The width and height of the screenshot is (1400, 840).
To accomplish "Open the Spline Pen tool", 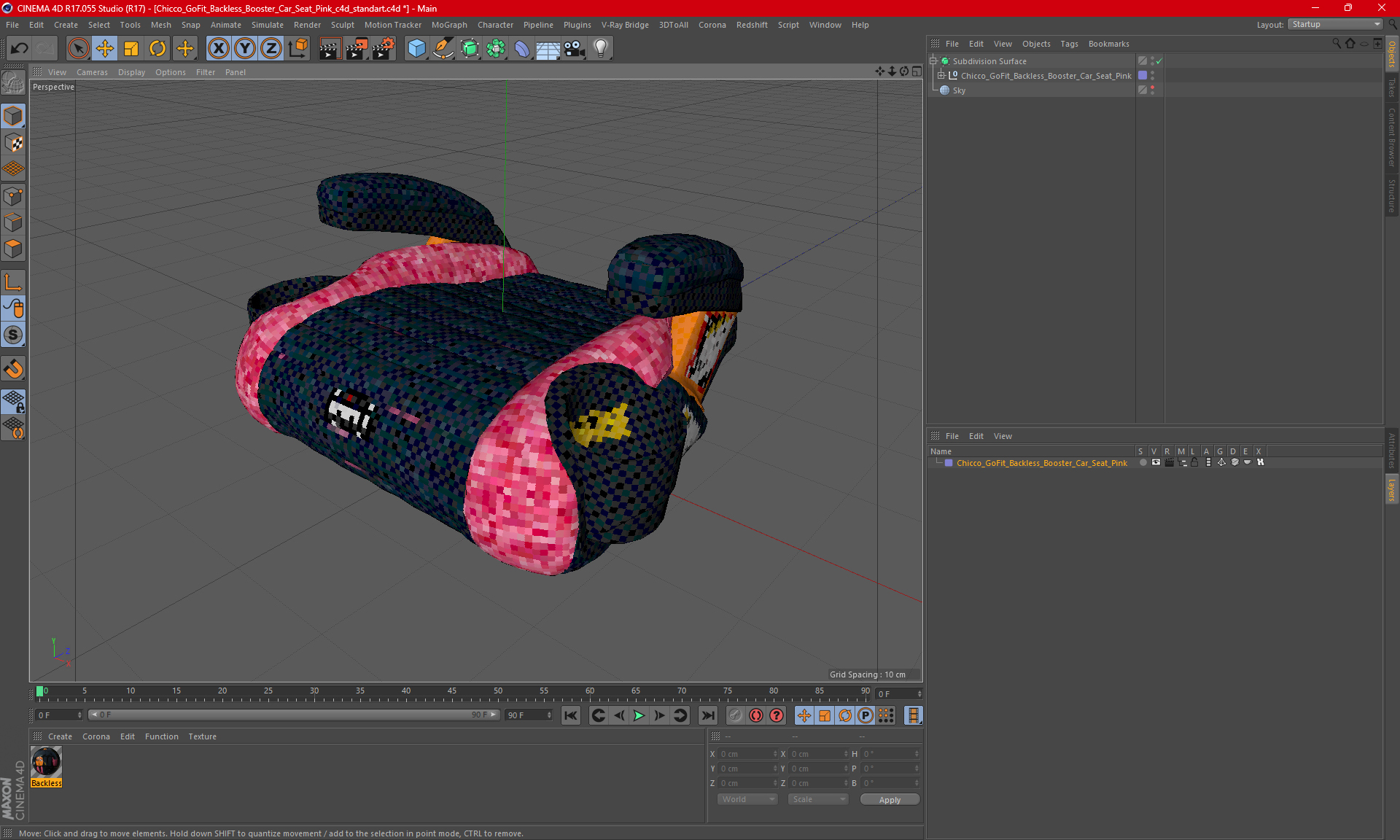I will coord(443,49).
